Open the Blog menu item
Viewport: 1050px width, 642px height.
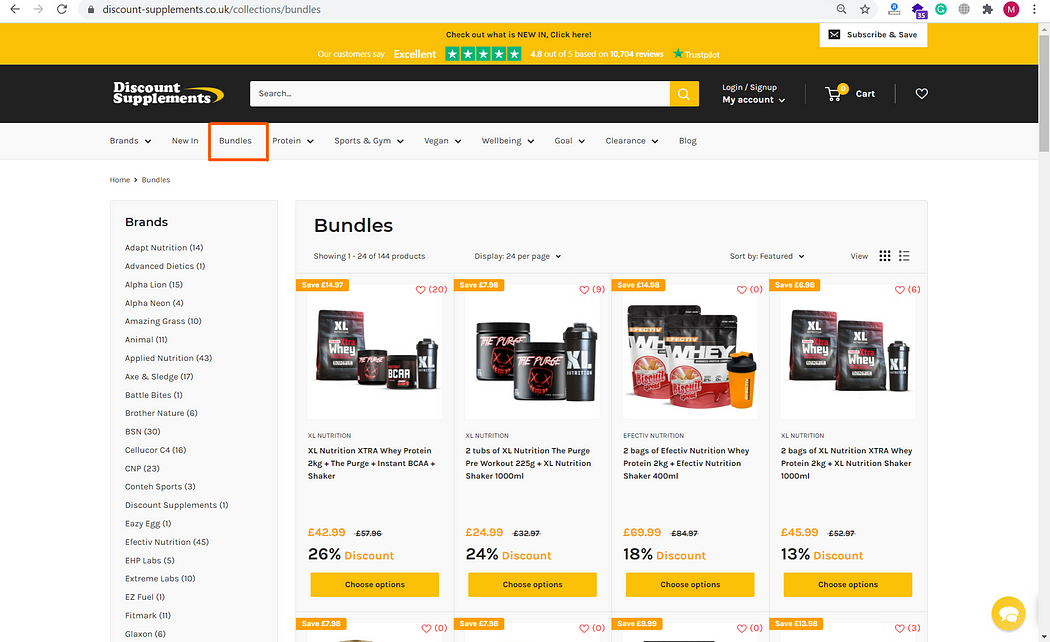pos(688,141)
